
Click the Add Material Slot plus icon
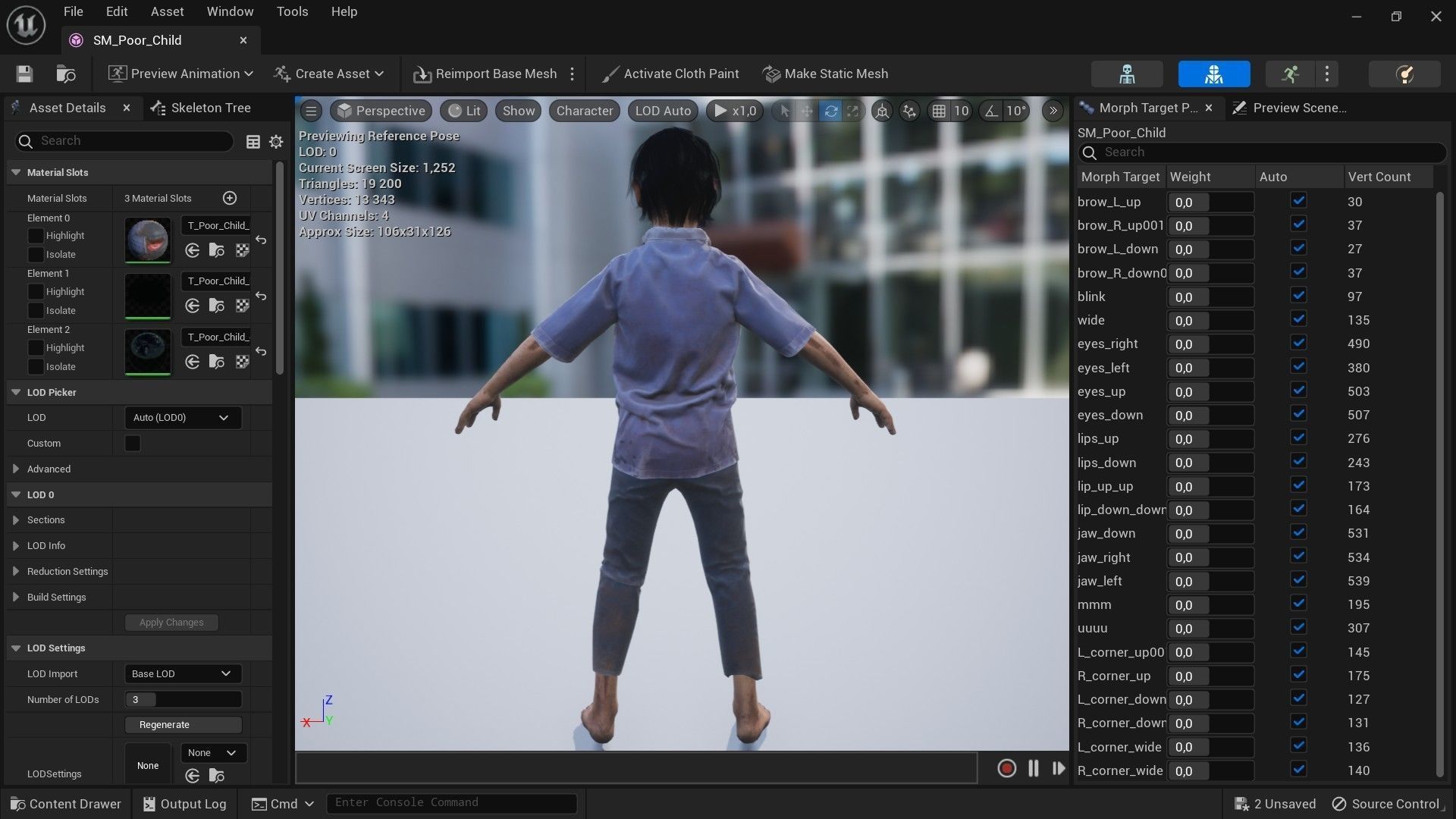coord(230,198)
